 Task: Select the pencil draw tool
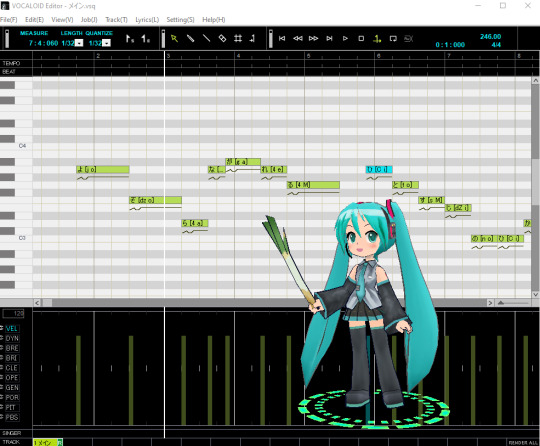190,39
